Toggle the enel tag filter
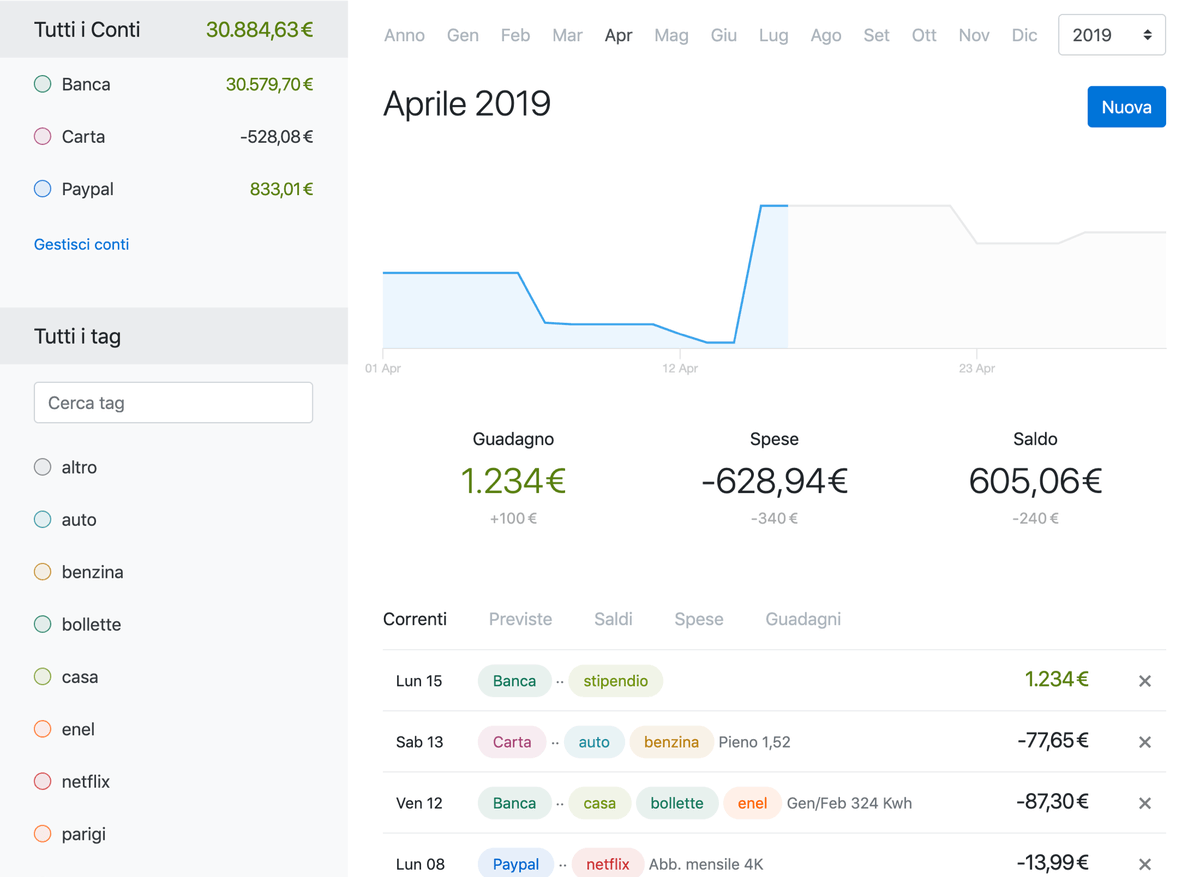Screen dimensions: 1200x877 (x=42, y=729)
